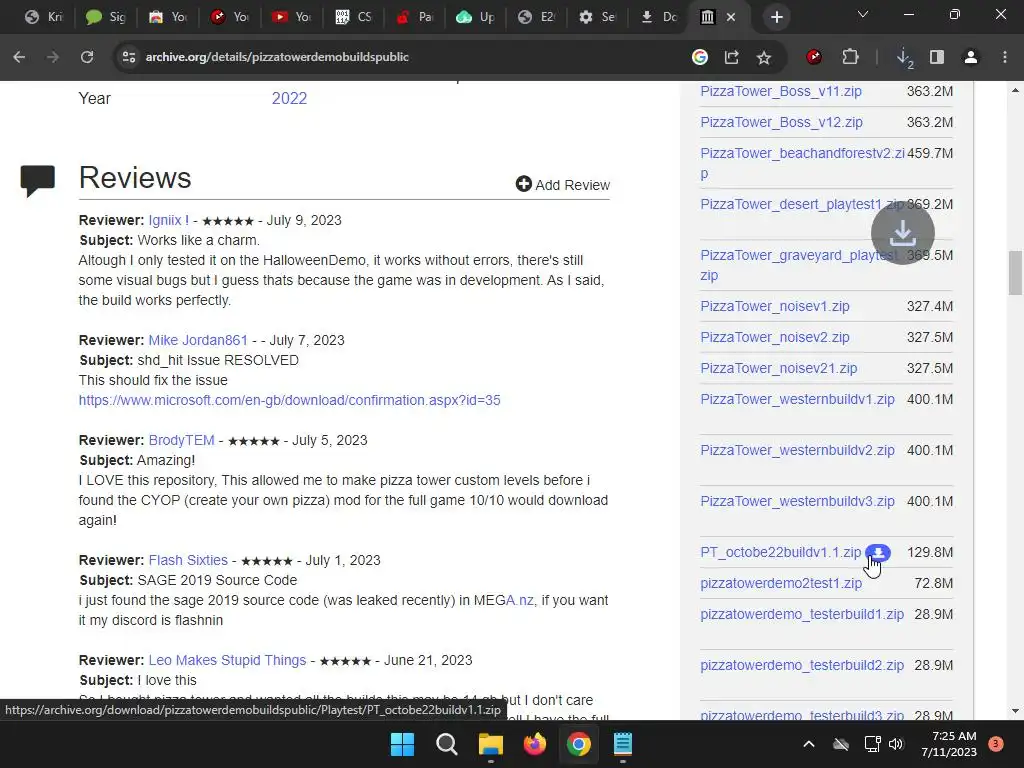This screenshot has height=768, width=1024.
Task: Open reviewer Flash Sixties profile
Action: pyautogui.click(x=188, y=560)
